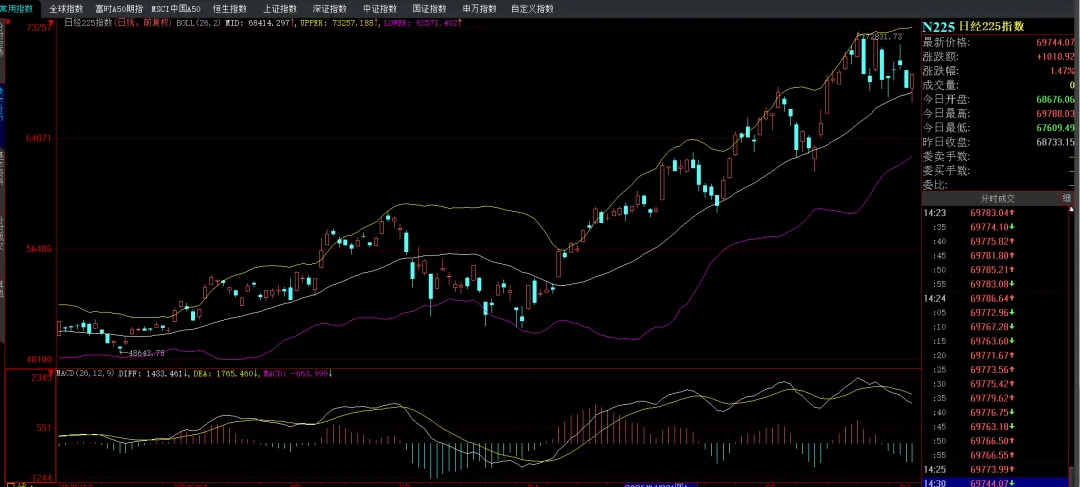Switch to the 国证指数 tab
1080x487 pixels.
pyautogui.click(x=430, y=9)
